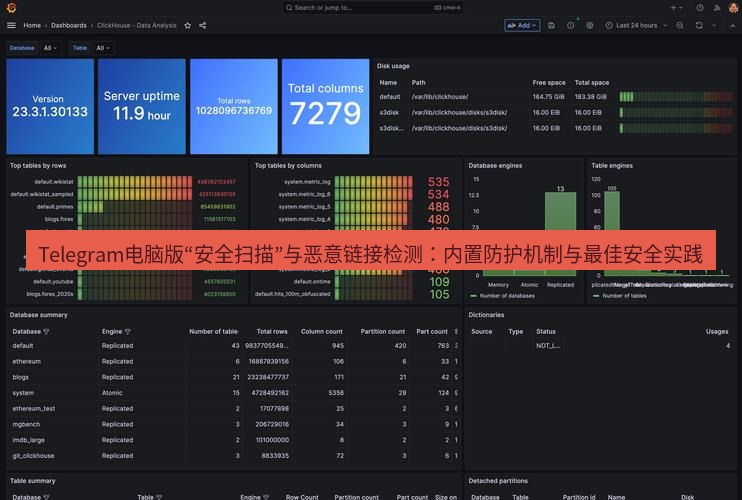Click the Grafana logo
The width and height of the screenshot is (742, 500).
pyautogui.click(x=11, y=8)
